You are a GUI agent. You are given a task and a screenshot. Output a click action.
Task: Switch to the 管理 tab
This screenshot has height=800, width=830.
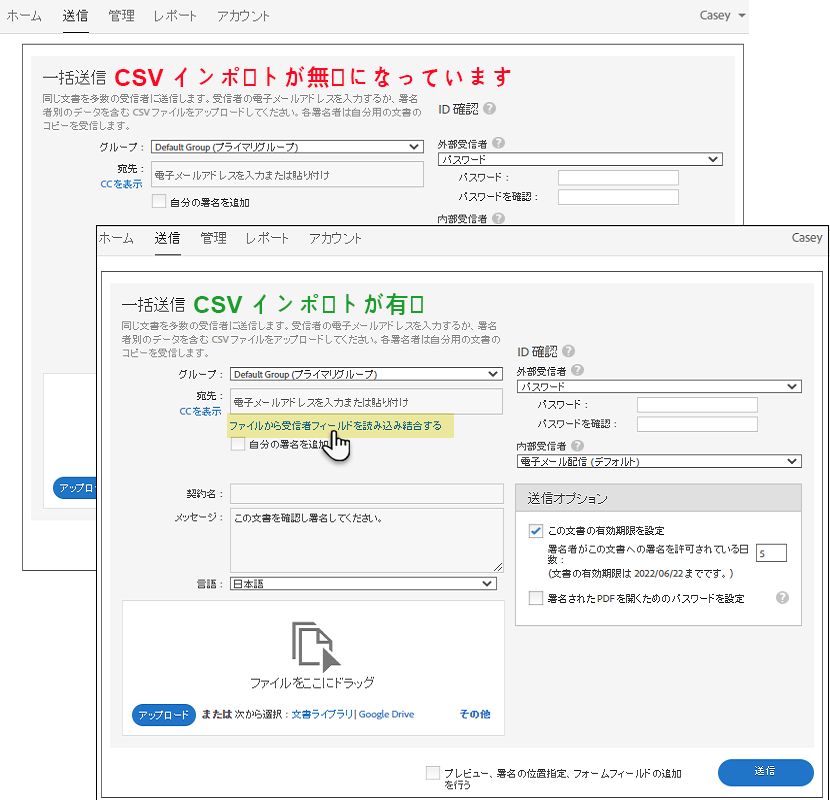click(212, 238)
